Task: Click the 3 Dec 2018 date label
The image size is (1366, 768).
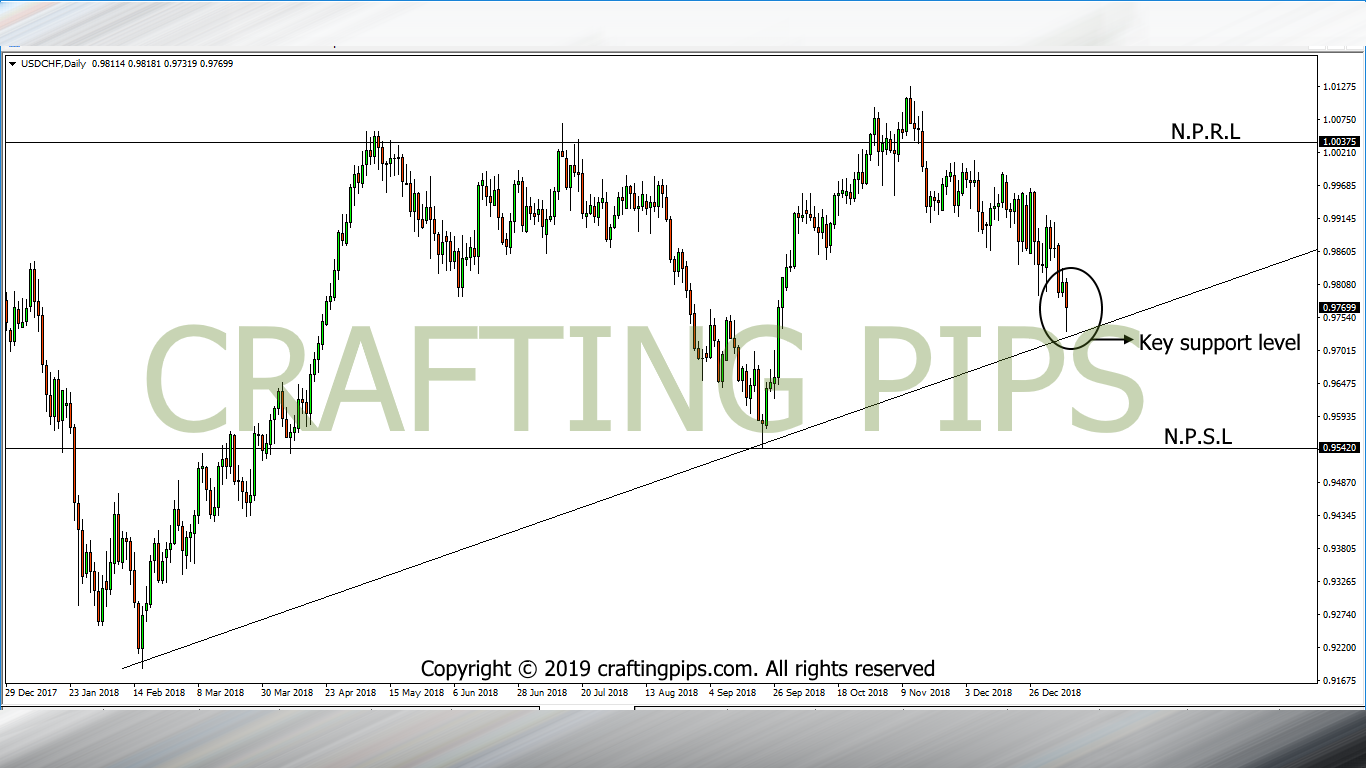Action: [989, 692]
